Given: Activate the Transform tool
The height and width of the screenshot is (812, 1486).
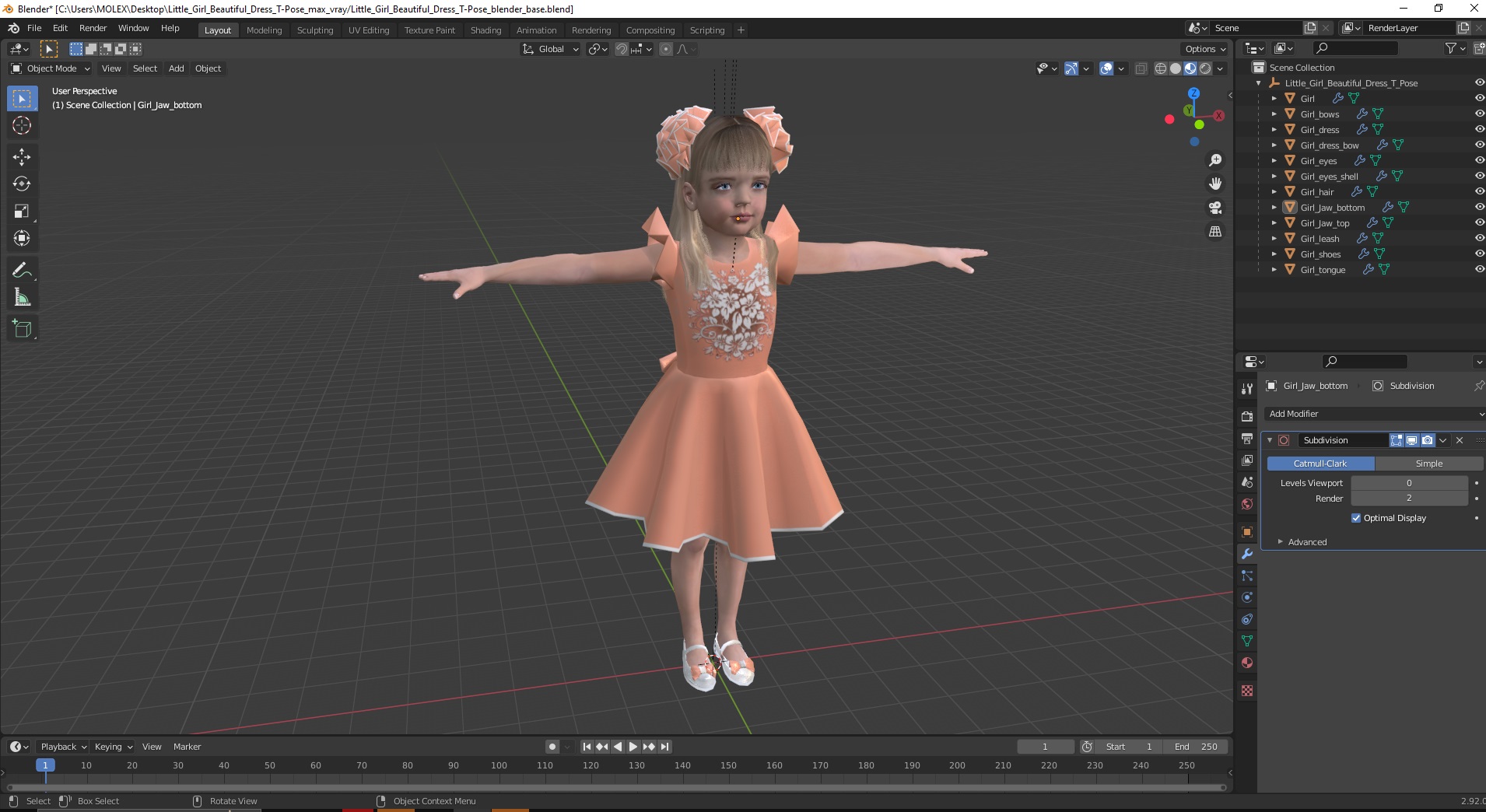Looking at the screenshot, I should [x=22, y=239].
